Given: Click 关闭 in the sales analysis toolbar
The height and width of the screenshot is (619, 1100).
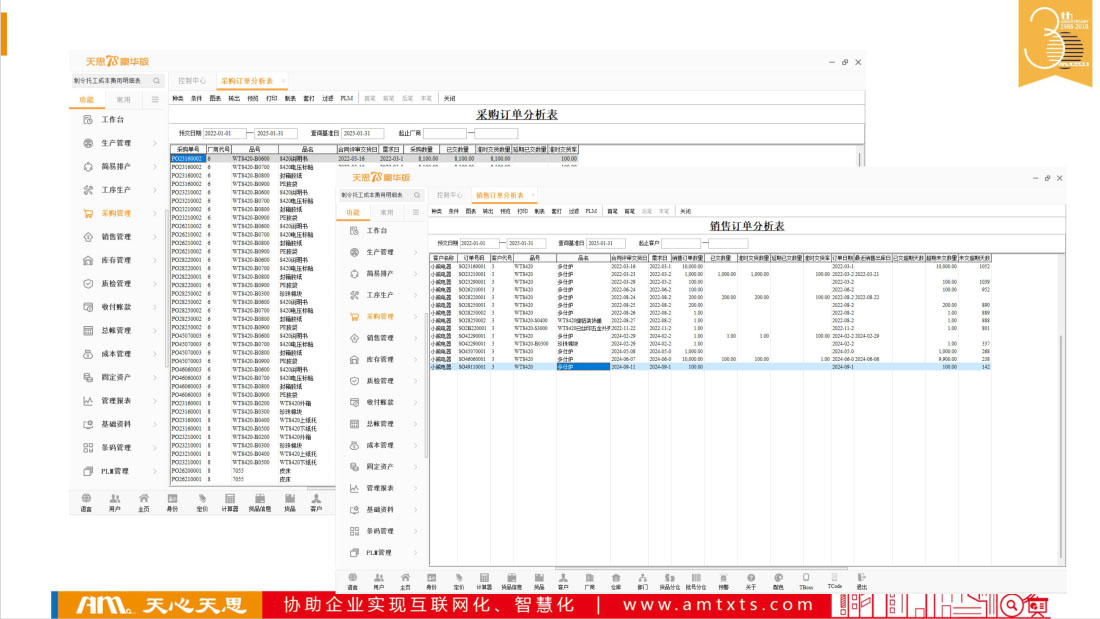Looking at the screenshot, I should pyautogui.click(x=685, y=212).
